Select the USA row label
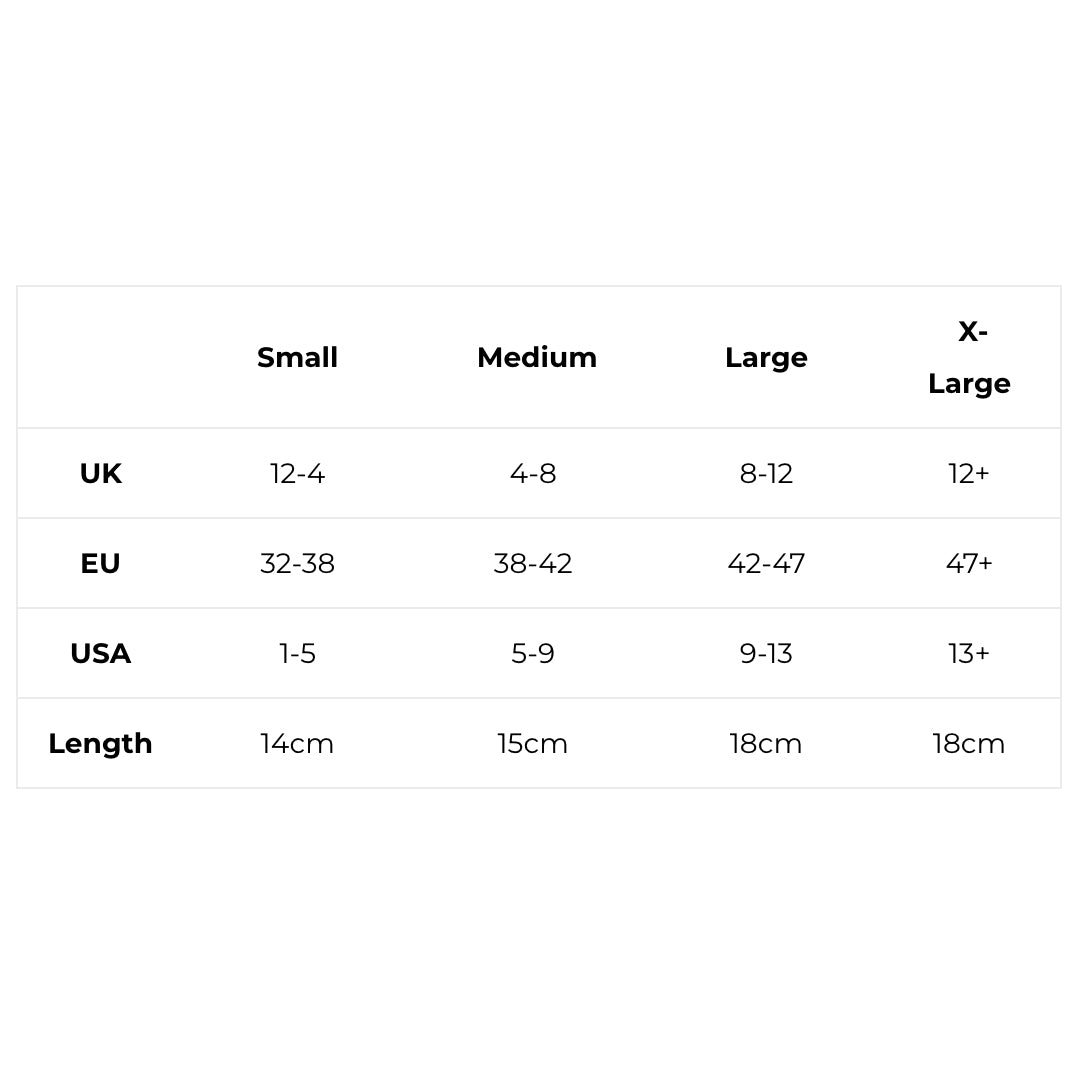Image resolution: width=1080 pixels, height=1080 pixels. coord(100,653)
